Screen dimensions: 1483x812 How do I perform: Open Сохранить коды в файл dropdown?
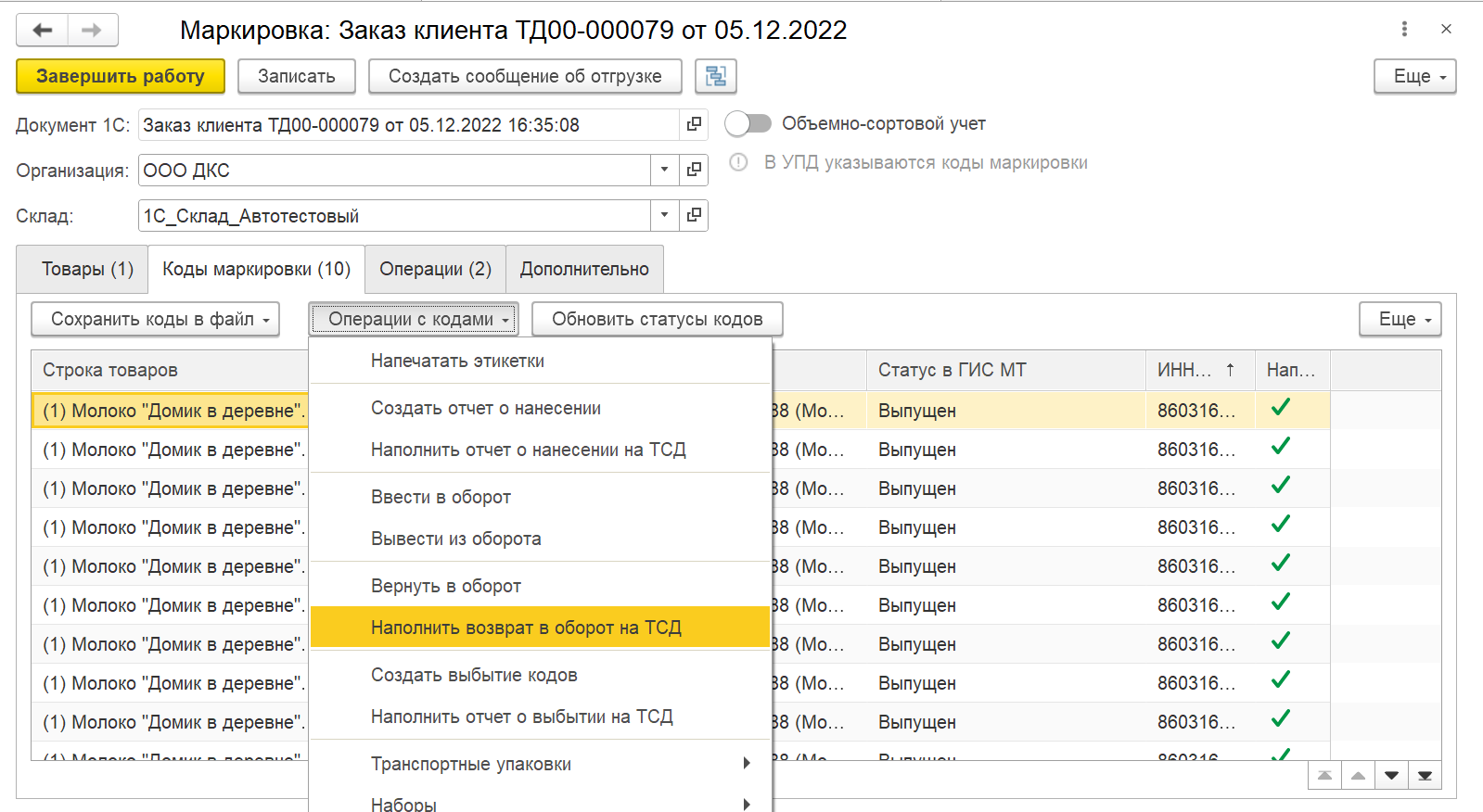(x=155, y=319)
